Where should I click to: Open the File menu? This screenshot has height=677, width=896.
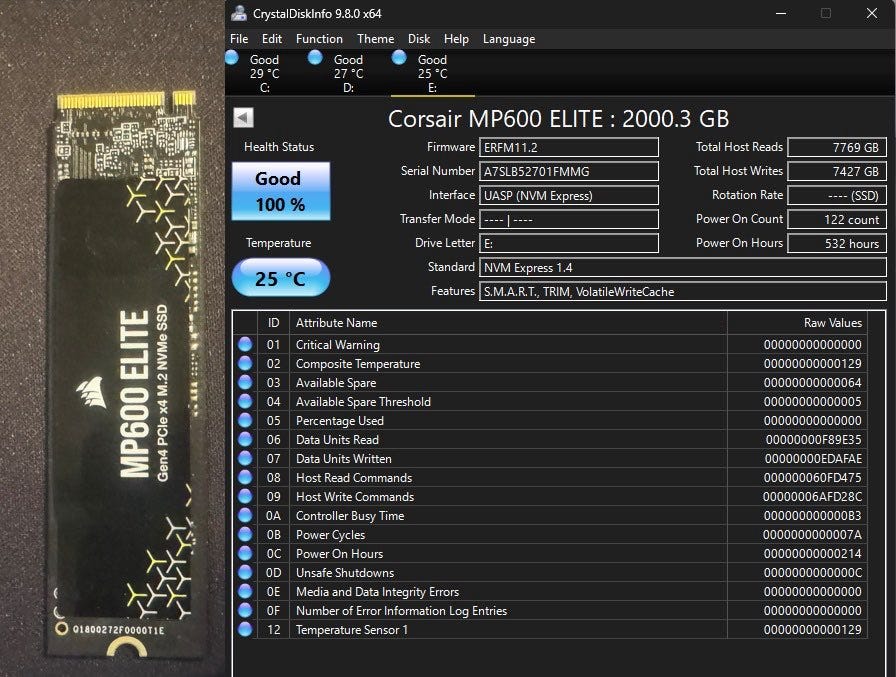click(x=239, y=39)
